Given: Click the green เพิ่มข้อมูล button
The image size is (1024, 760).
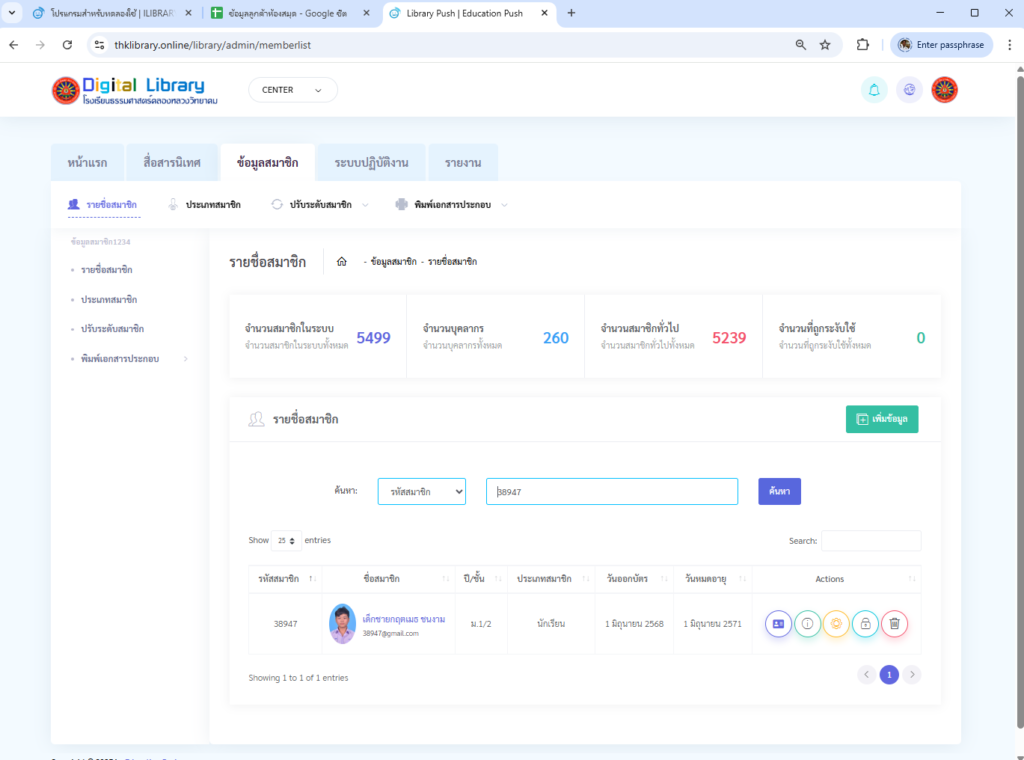Looking at the screenshot, I should coord(881,419).
